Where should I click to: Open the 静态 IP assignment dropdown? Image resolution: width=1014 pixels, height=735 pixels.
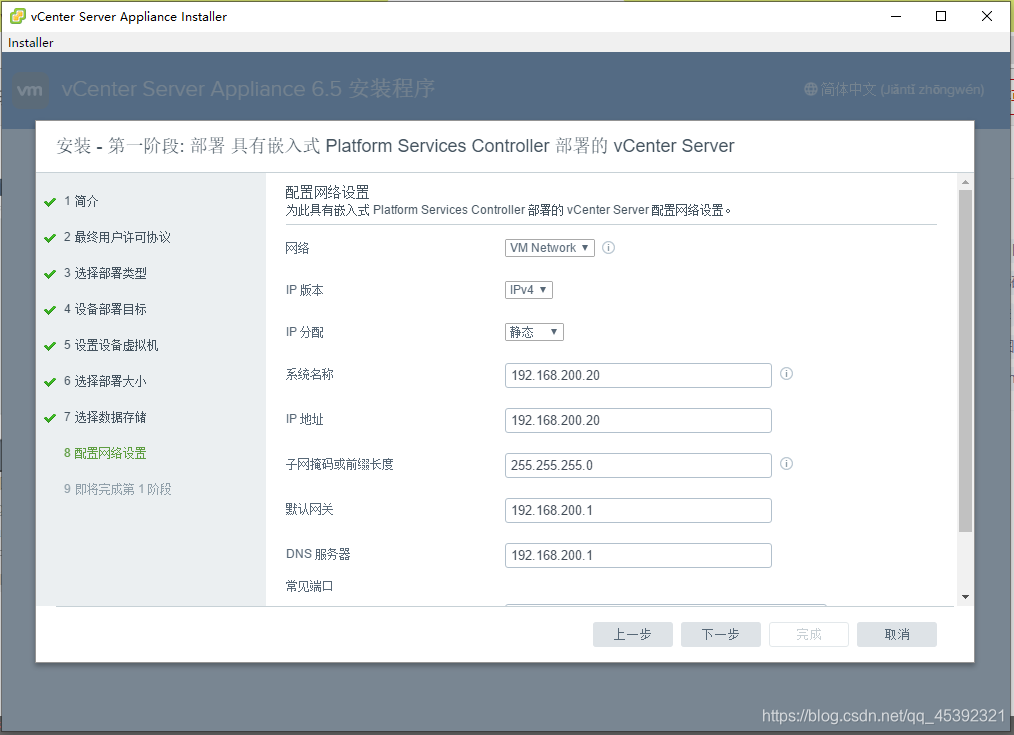(534, 332)
